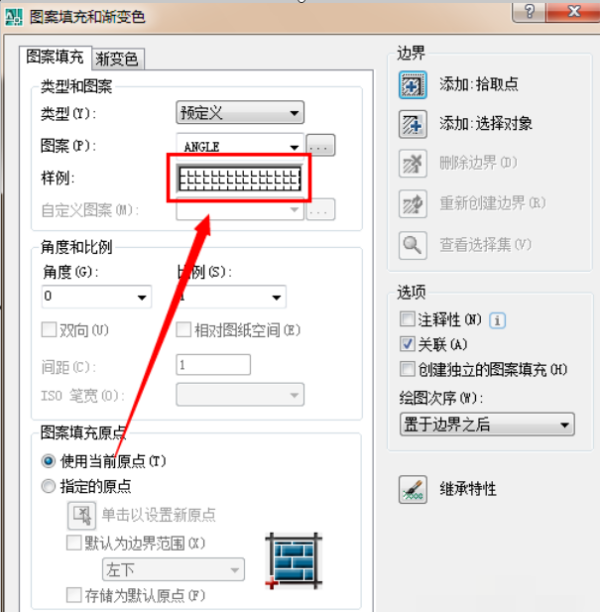The width and height of the screenshot is (600, 612).
Task: Click the annotative info icon
Action: (x=497, y=321)
